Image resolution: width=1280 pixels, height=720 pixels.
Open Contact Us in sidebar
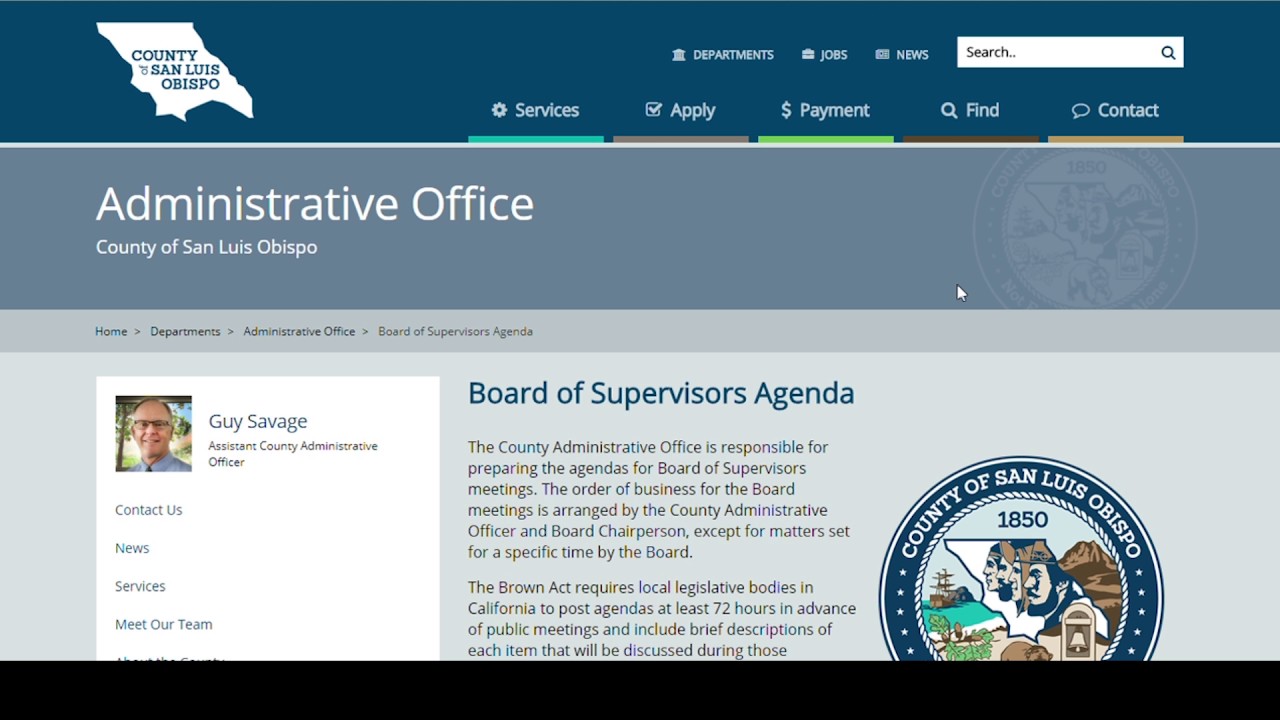click(x=148, y=510)
